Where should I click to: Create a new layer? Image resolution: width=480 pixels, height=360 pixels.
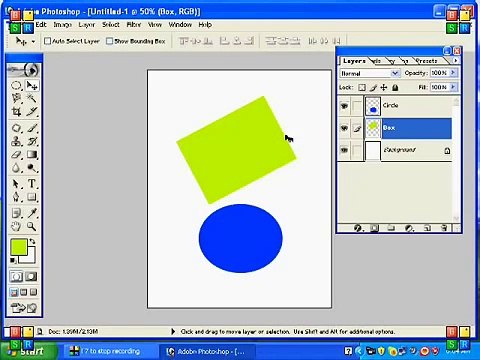tap(427, 228)
